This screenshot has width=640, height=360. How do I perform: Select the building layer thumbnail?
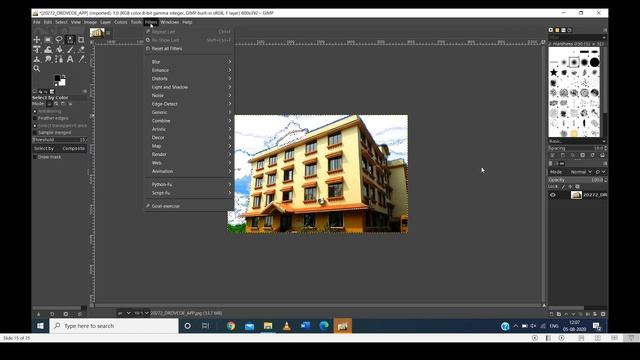[x=576, y=195]
